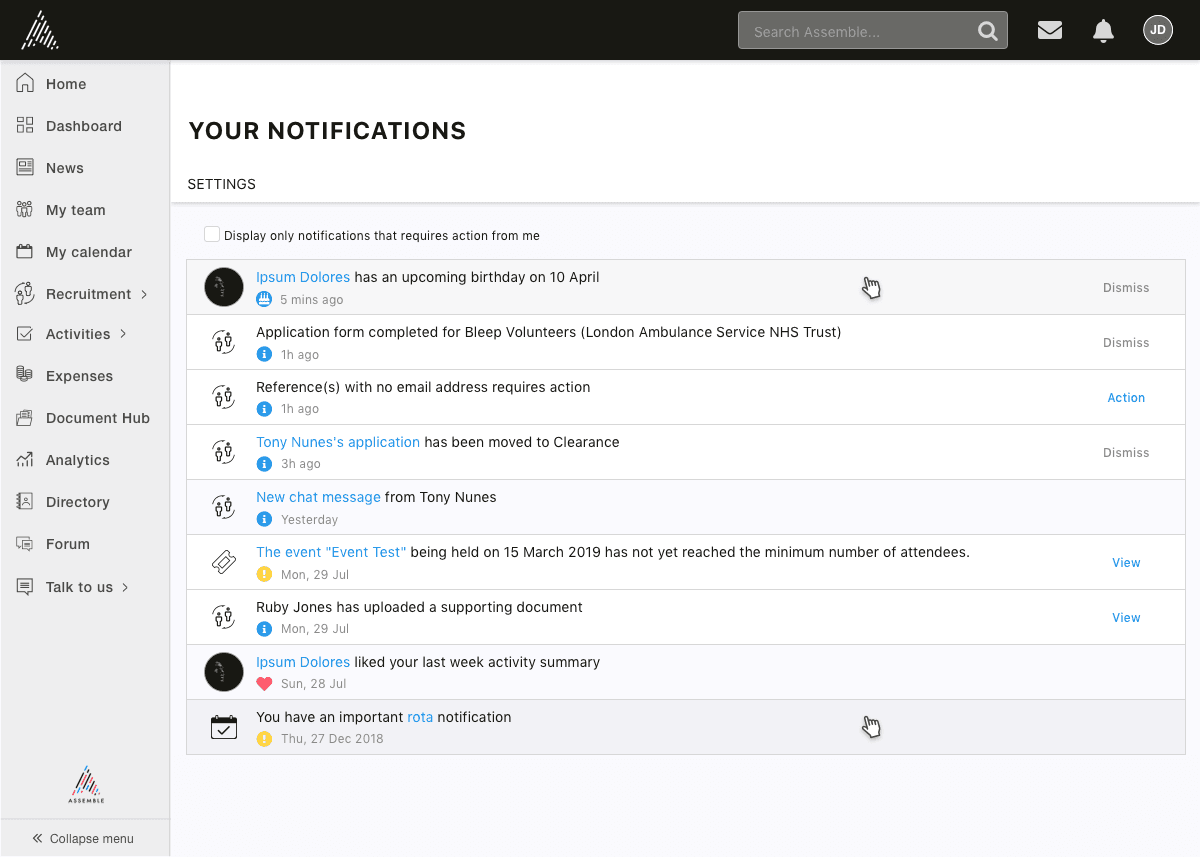
Task: Click the Assemble logo at the sidebar bottom
Action: pos(86,785)
